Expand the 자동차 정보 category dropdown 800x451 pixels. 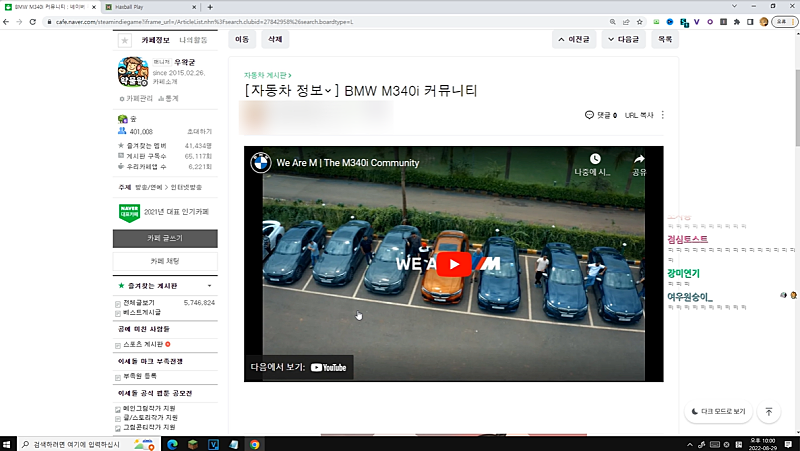click(328, 91)
